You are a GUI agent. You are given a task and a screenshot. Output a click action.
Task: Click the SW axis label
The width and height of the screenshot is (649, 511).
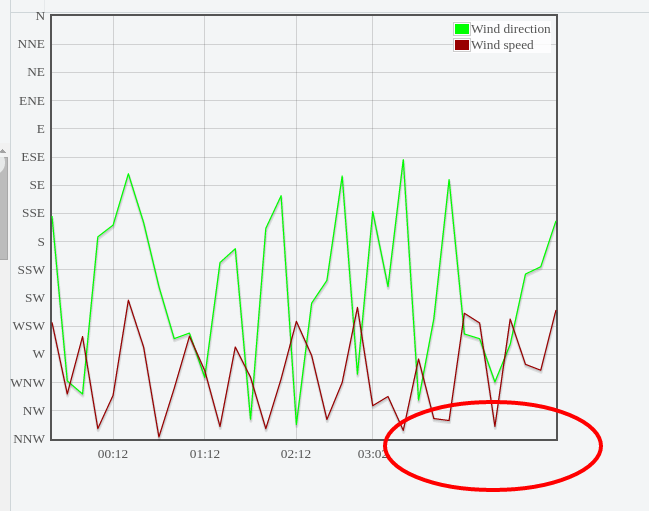pos(35,298)
